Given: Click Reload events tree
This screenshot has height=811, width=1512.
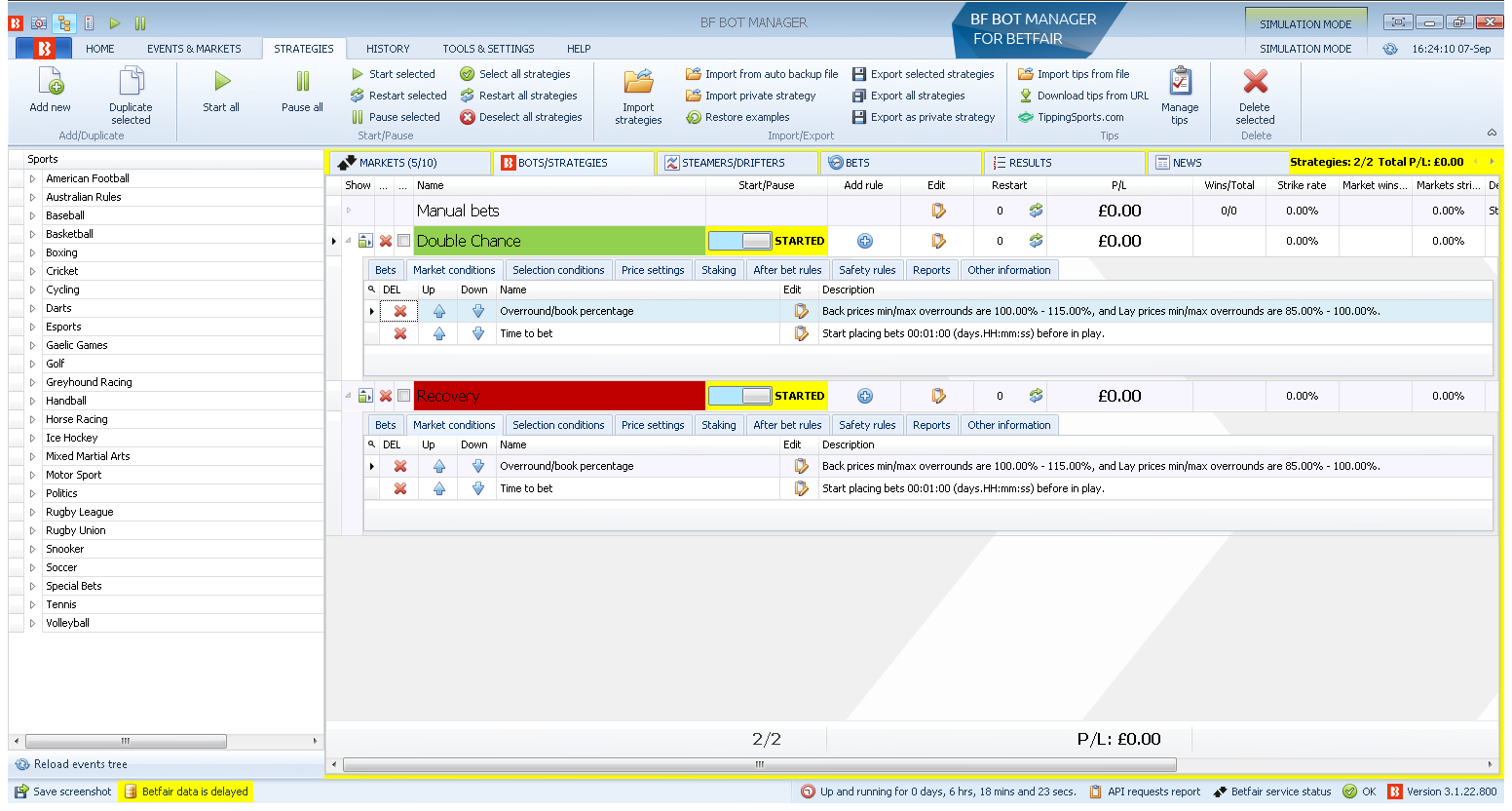Looking at the screenshot, I should point(72,764).
